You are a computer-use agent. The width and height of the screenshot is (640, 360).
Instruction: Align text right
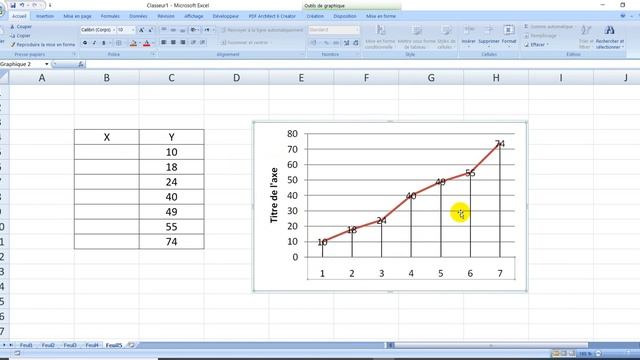(182, 42)
